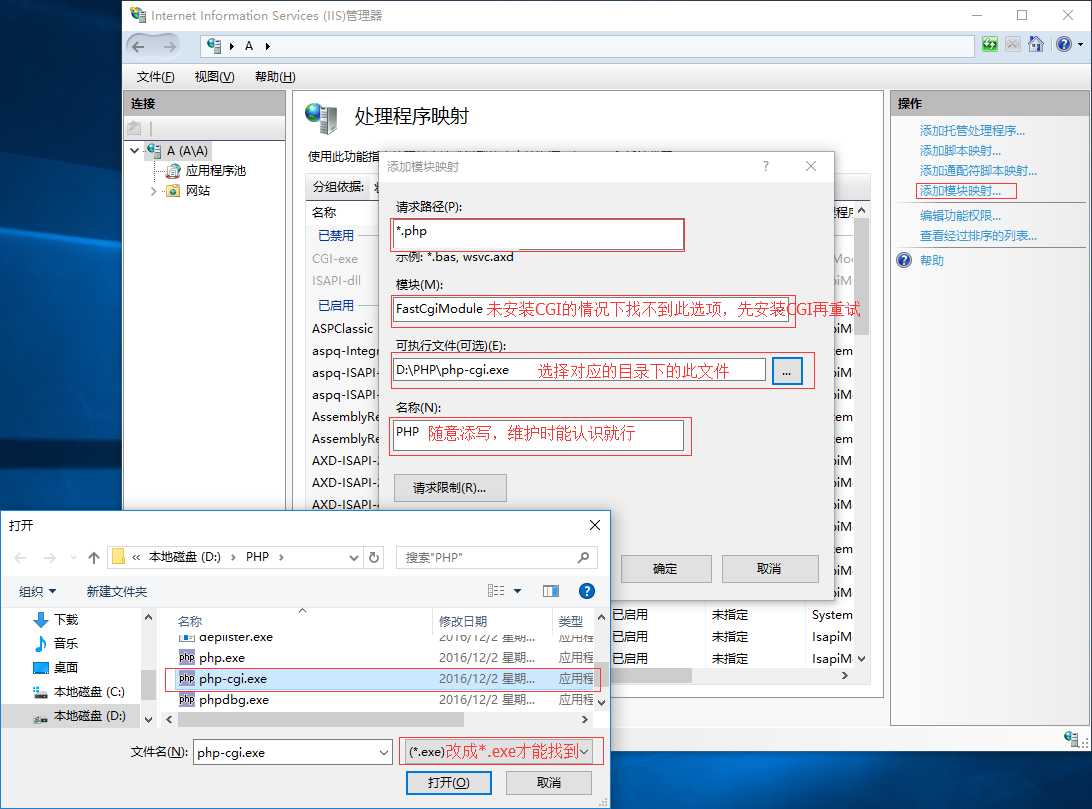Screen dimensions: 1092x809
Task: Click the 名称(N) input field
Action: 539,436
